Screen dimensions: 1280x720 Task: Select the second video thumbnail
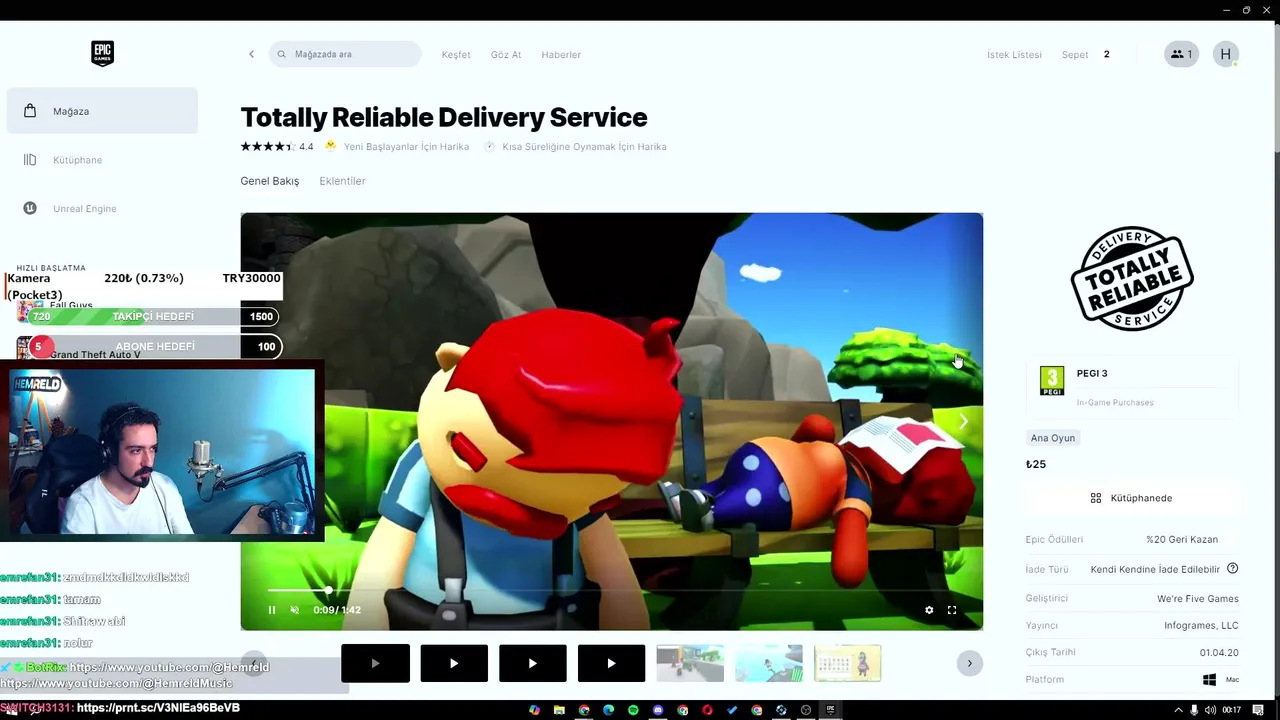click(x=454, y=663)
